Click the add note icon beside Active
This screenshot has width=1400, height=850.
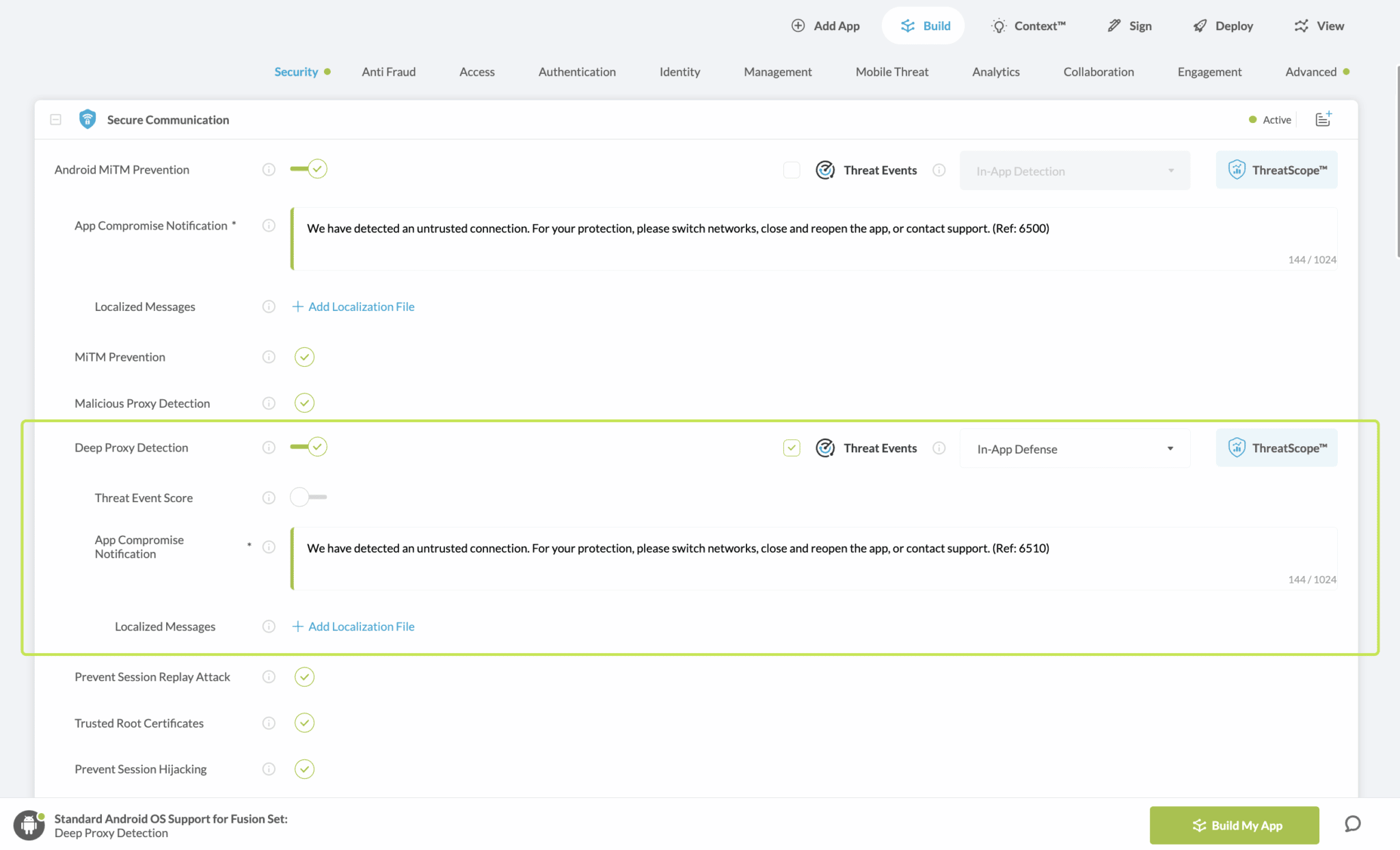coord(1323,120)
